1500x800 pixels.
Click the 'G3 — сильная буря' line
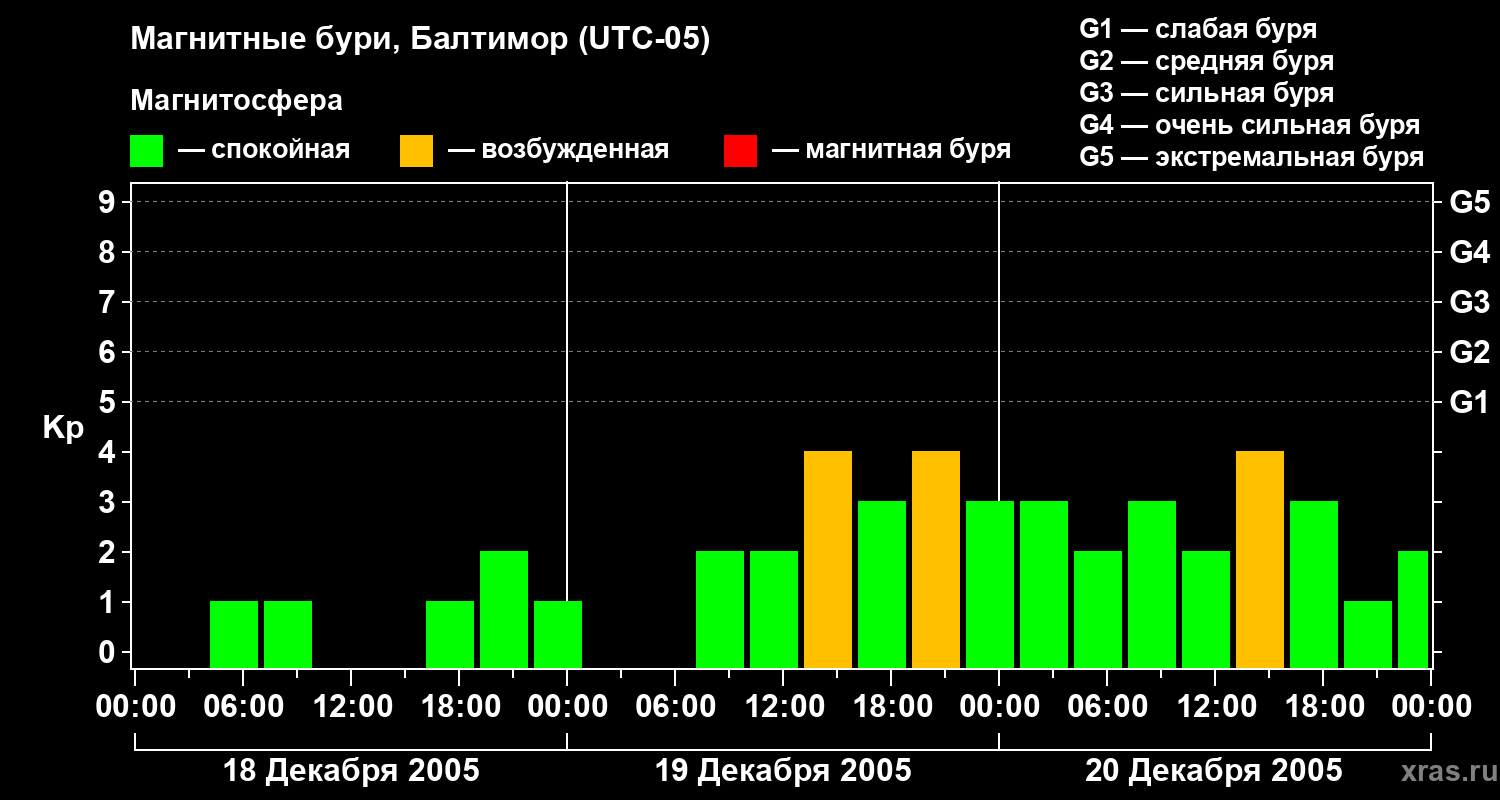[x=1206, y=93]
